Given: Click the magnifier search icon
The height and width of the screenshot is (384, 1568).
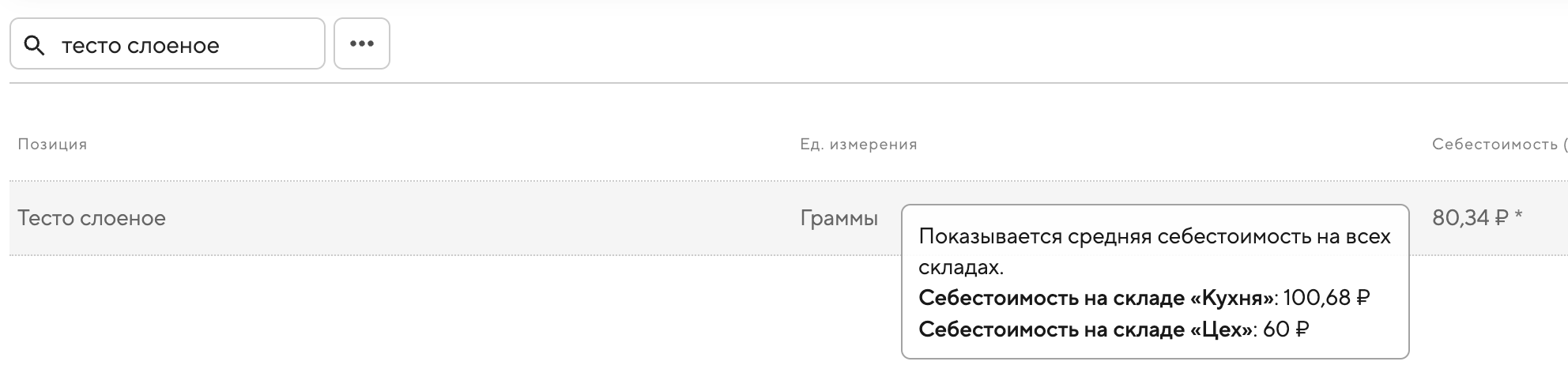Looking at the screenshot, I should [34, 45].
